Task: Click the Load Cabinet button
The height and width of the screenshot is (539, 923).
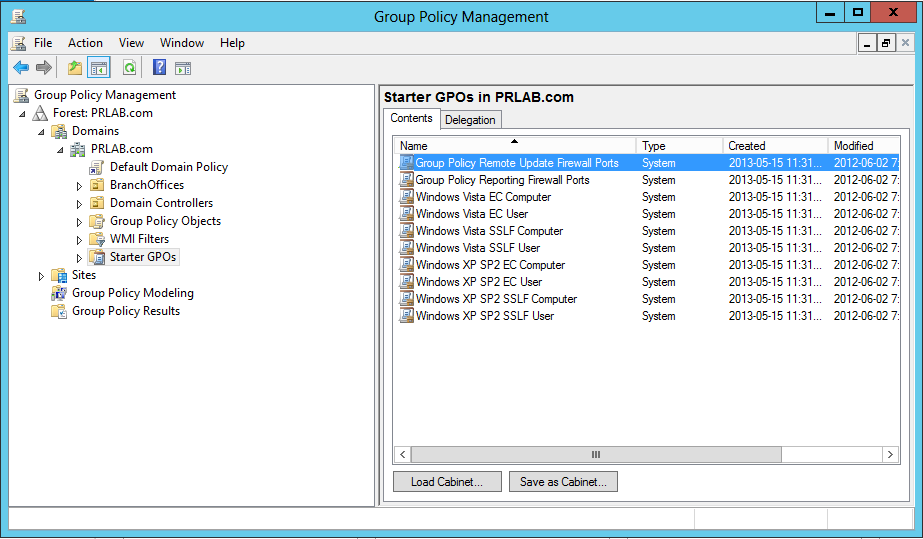Action: point(447,481)
